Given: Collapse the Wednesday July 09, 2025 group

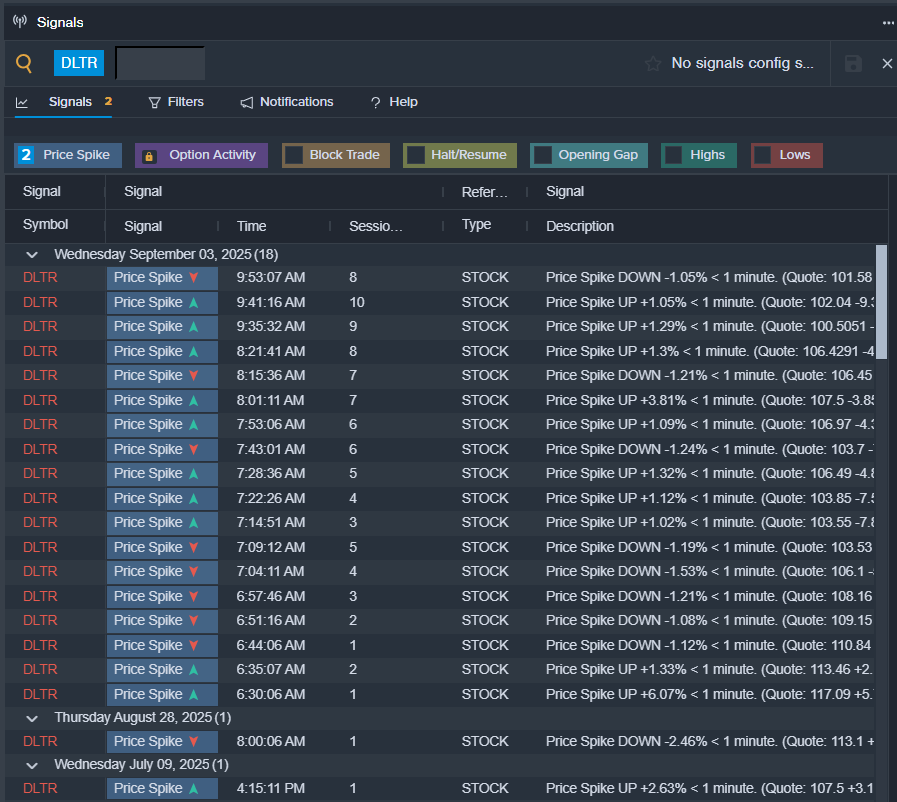Looking at the screenshot, I should [32, 765].
